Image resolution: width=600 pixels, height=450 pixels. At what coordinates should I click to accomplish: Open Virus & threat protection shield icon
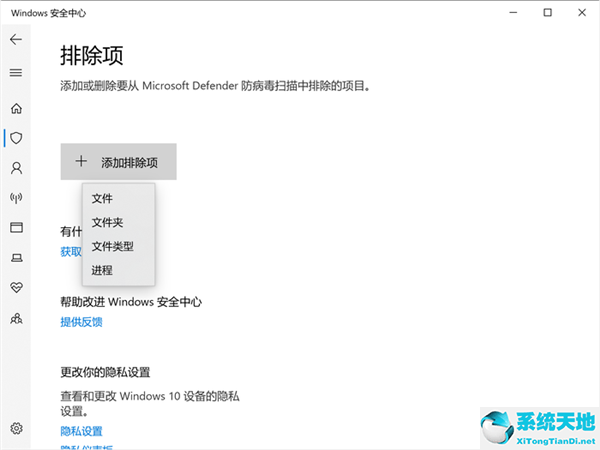click(16, 138)
